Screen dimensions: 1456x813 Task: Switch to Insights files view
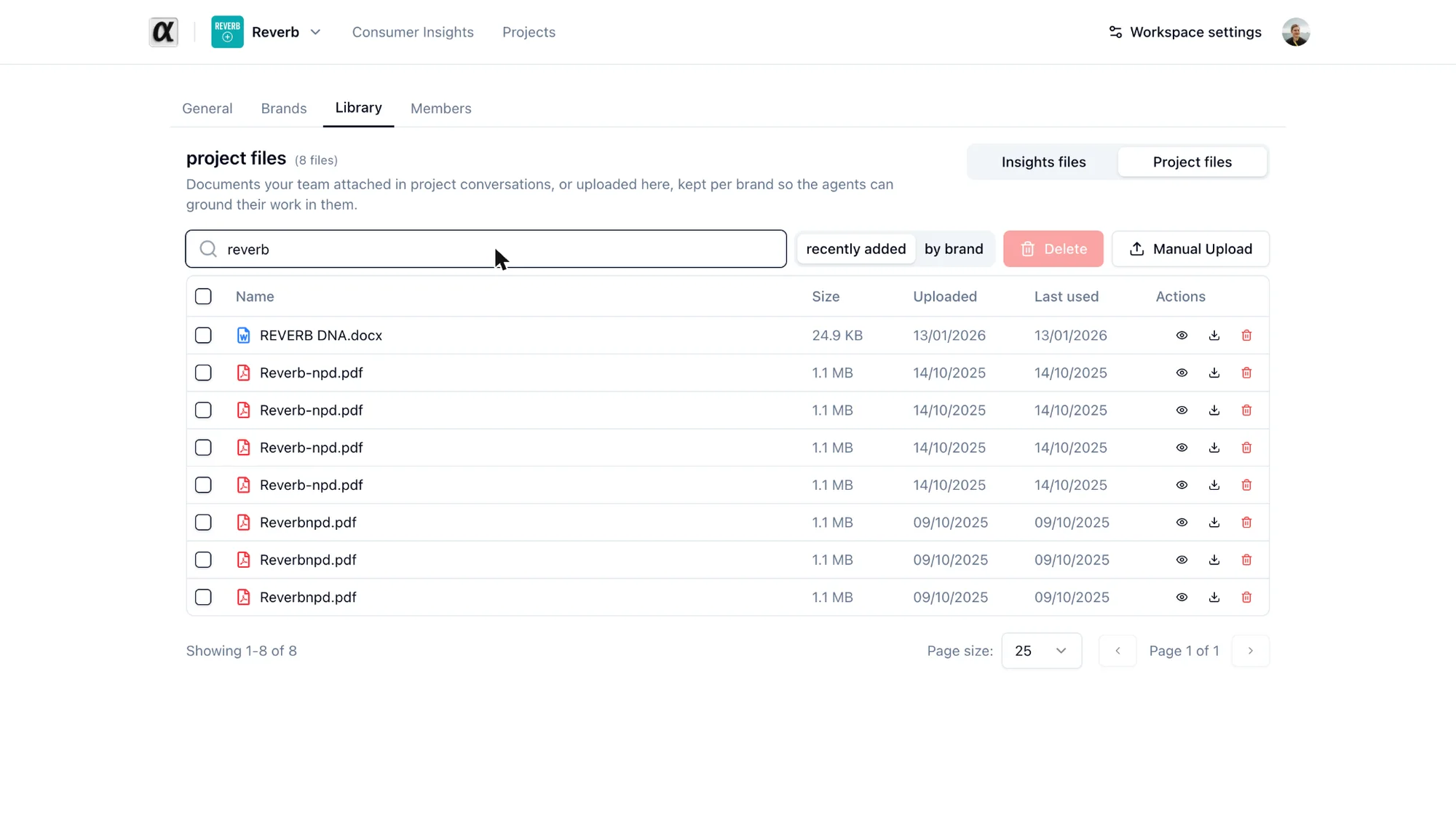(1043, 162)
